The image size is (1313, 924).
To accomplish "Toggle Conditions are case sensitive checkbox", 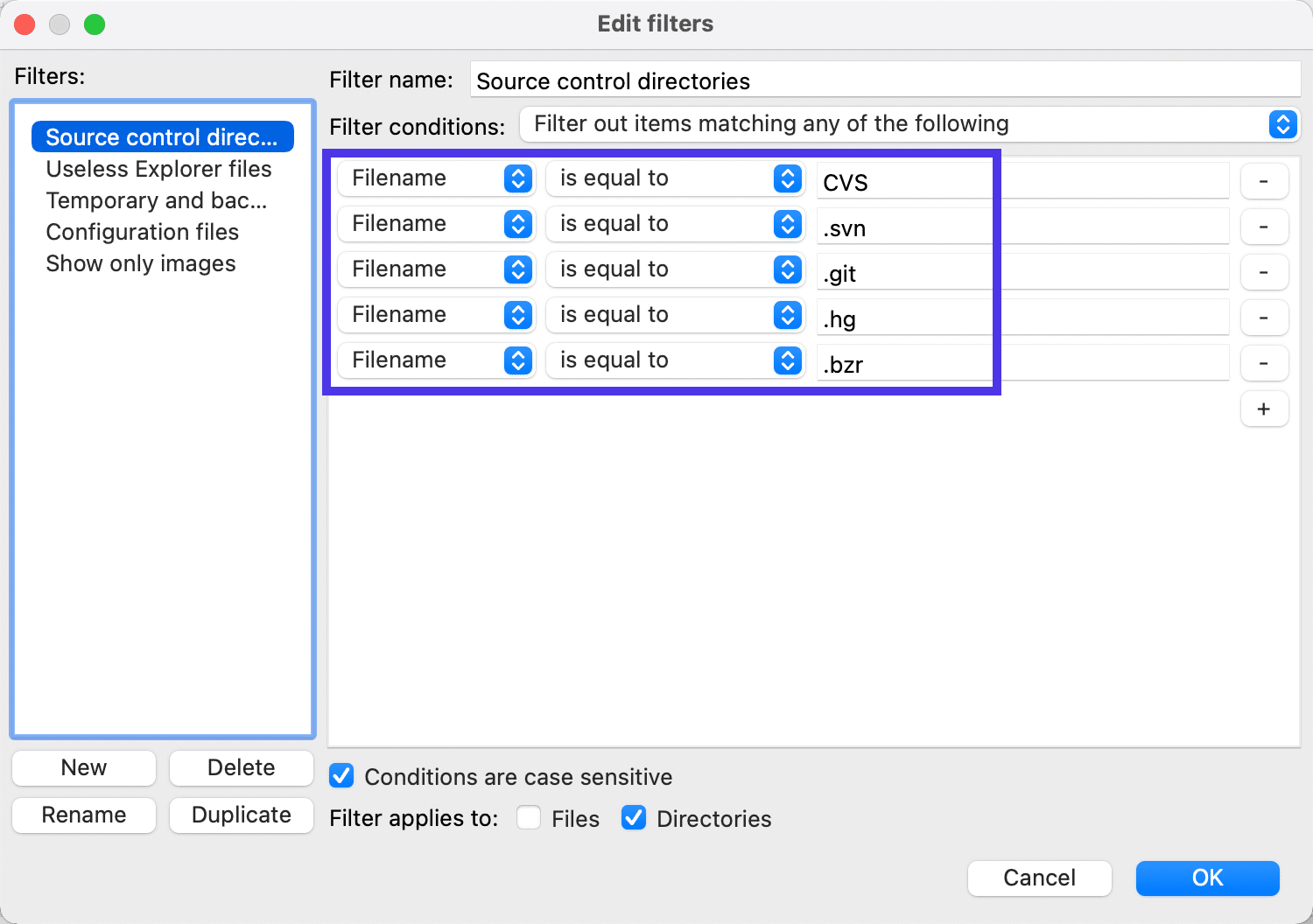I will tap(342, 776).
